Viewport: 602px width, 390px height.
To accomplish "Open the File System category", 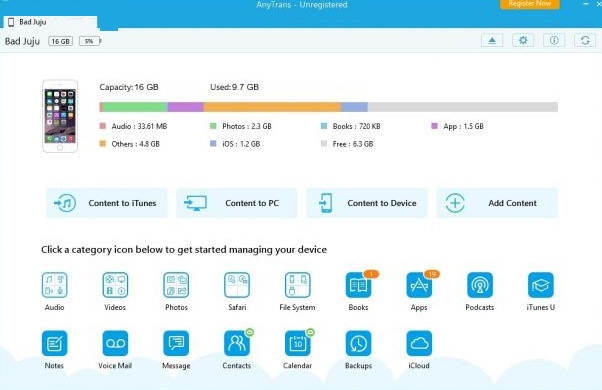I will (x=298, y=285).
